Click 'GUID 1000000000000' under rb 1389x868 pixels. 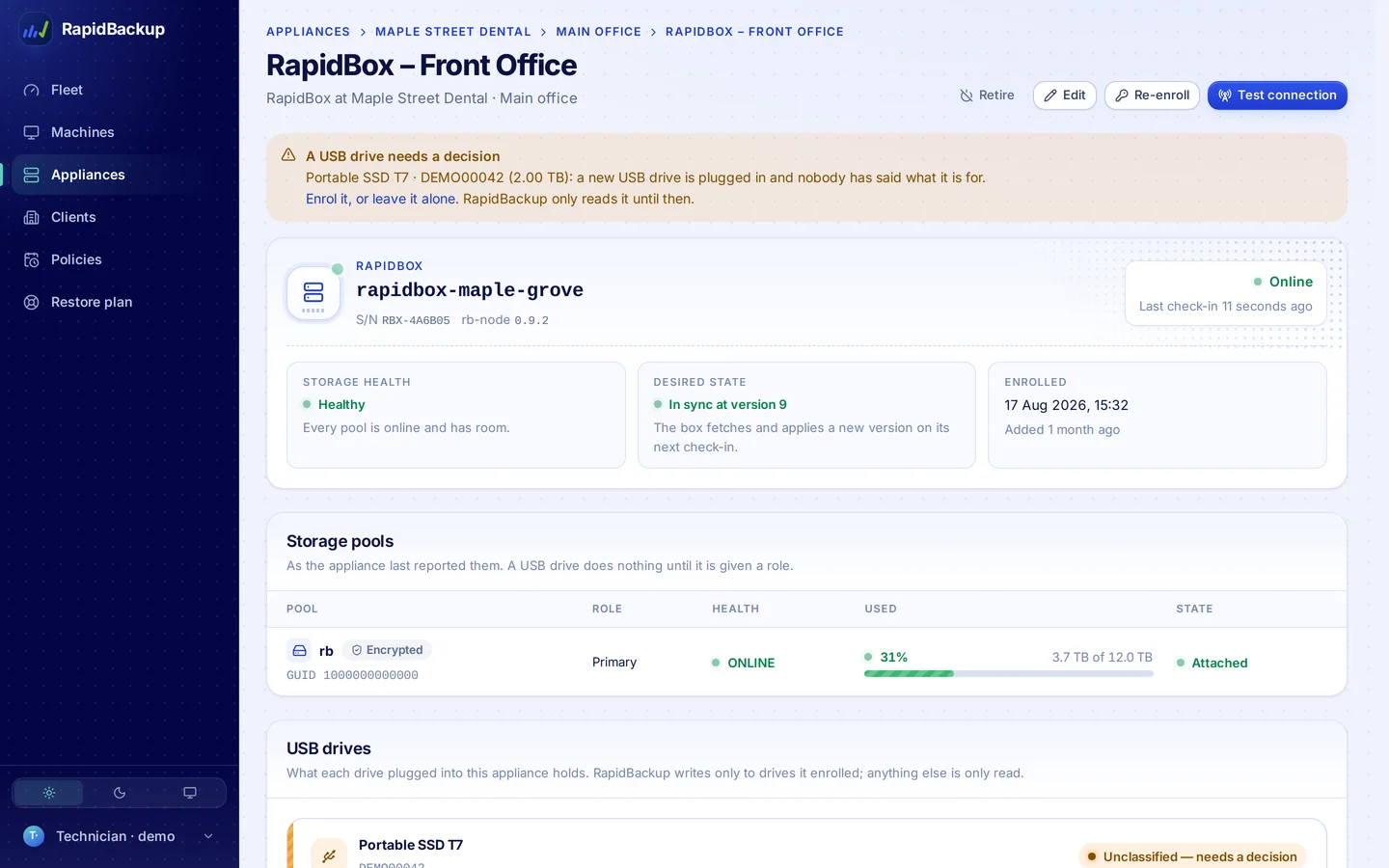[x=352, y=675]
